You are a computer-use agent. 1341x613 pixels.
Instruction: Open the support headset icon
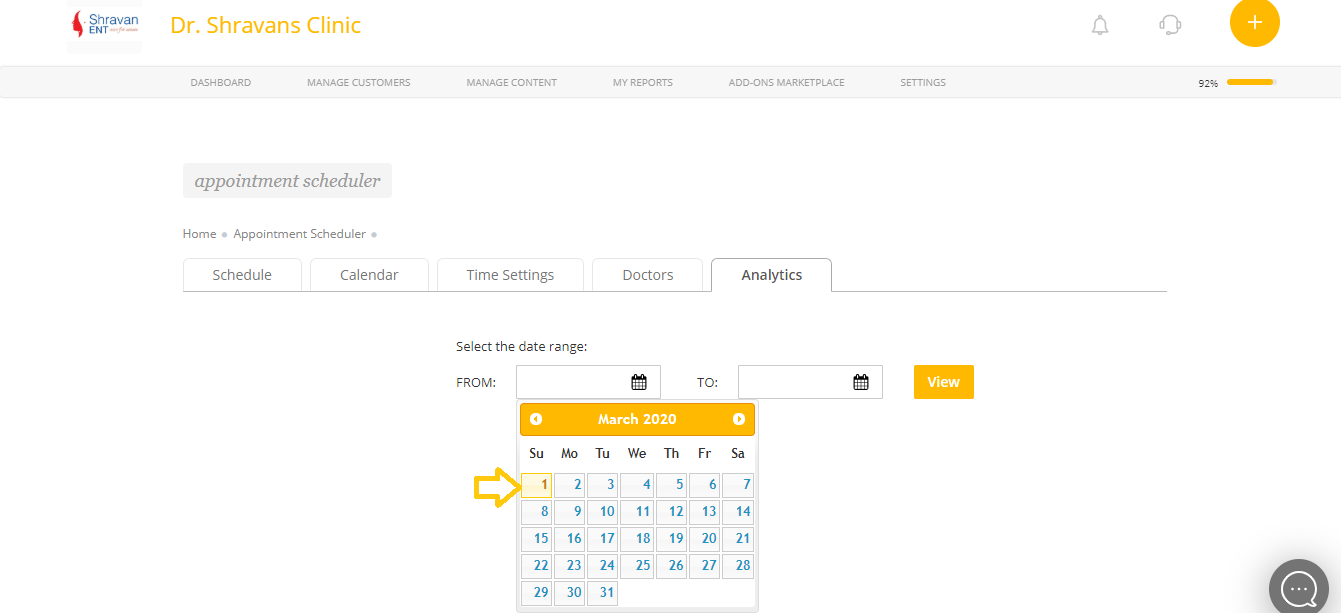[x=1170, y=25]
